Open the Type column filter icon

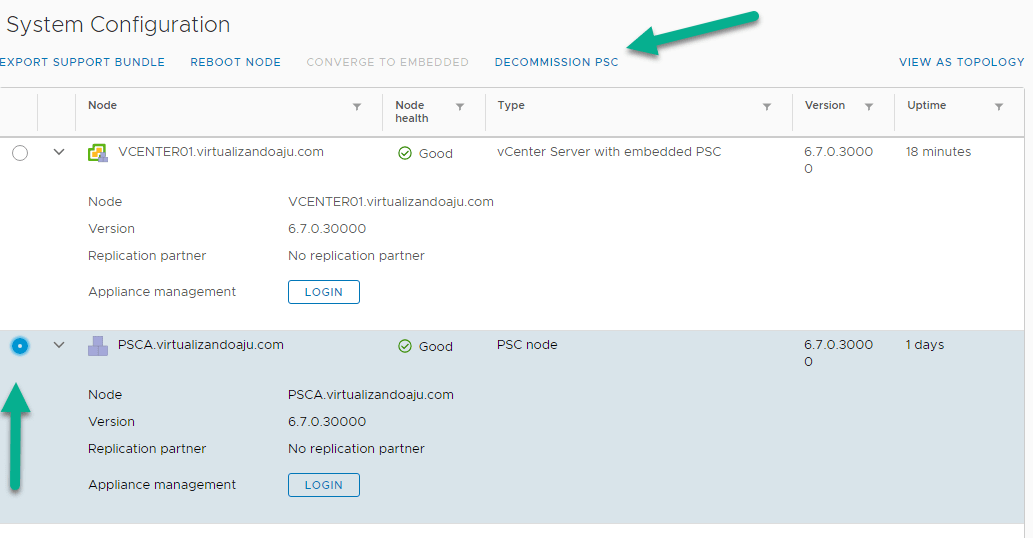[767, 106]
